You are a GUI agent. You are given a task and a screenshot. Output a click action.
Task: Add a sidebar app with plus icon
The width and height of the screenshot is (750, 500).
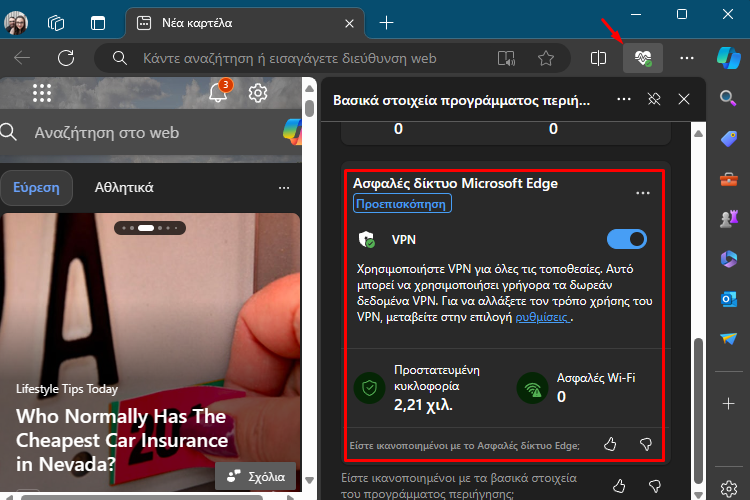click(728, 403)
